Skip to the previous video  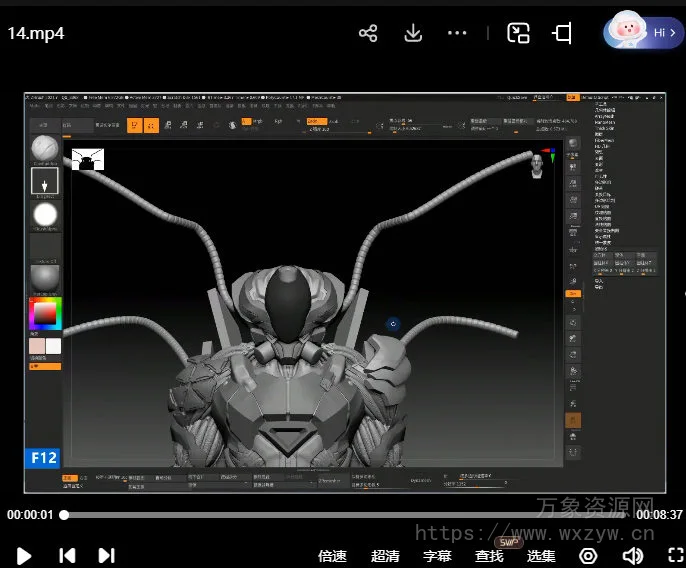click(x=66, y=555)
